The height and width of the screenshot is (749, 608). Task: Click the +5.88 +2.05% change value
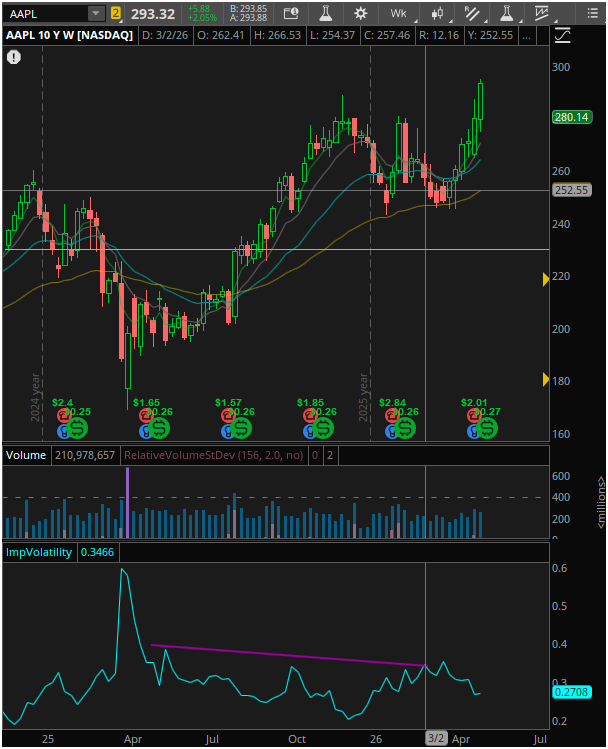203,13
